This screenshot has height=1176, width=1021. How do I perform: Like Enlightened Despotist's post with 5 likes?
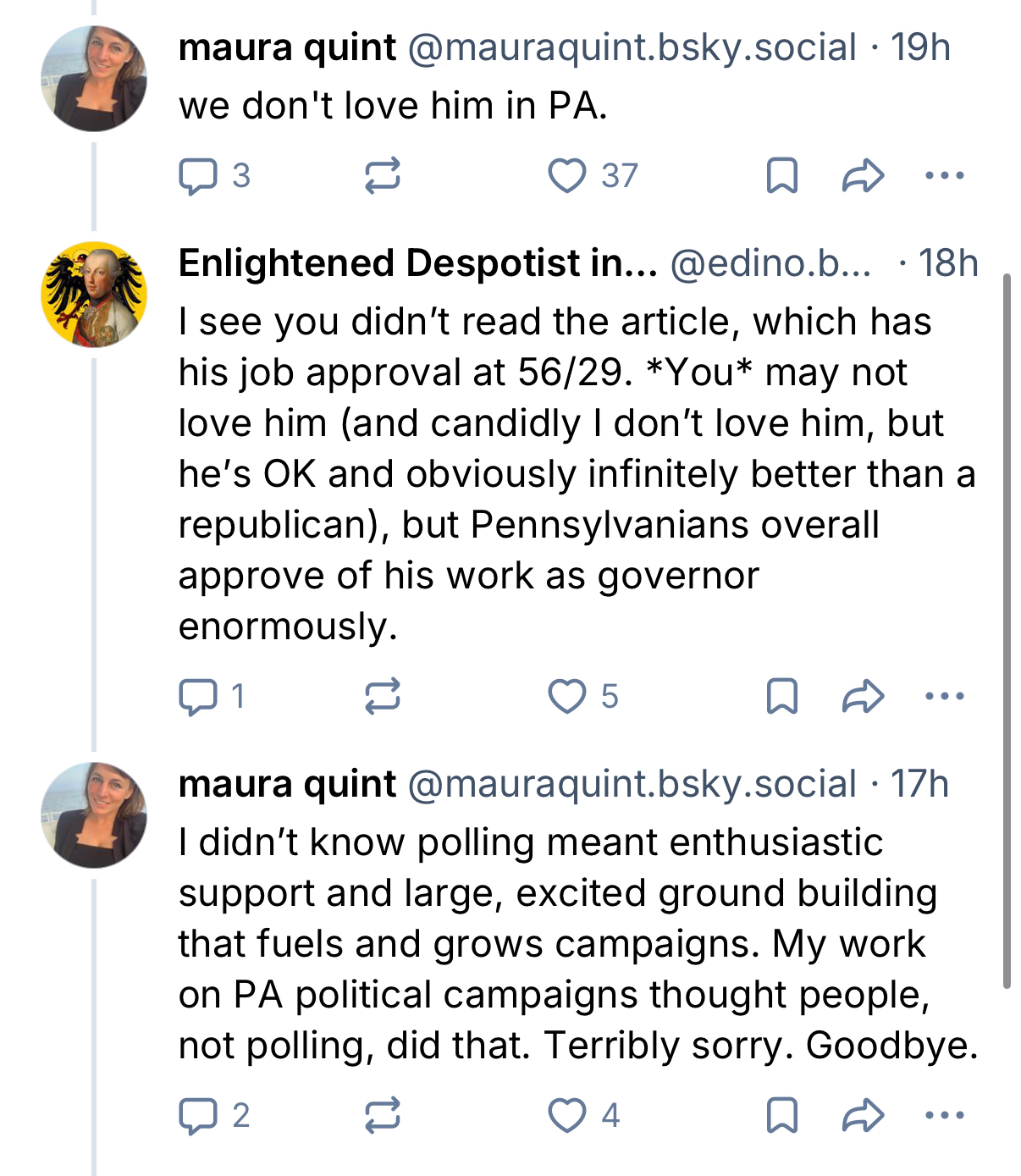coord(567,697)
